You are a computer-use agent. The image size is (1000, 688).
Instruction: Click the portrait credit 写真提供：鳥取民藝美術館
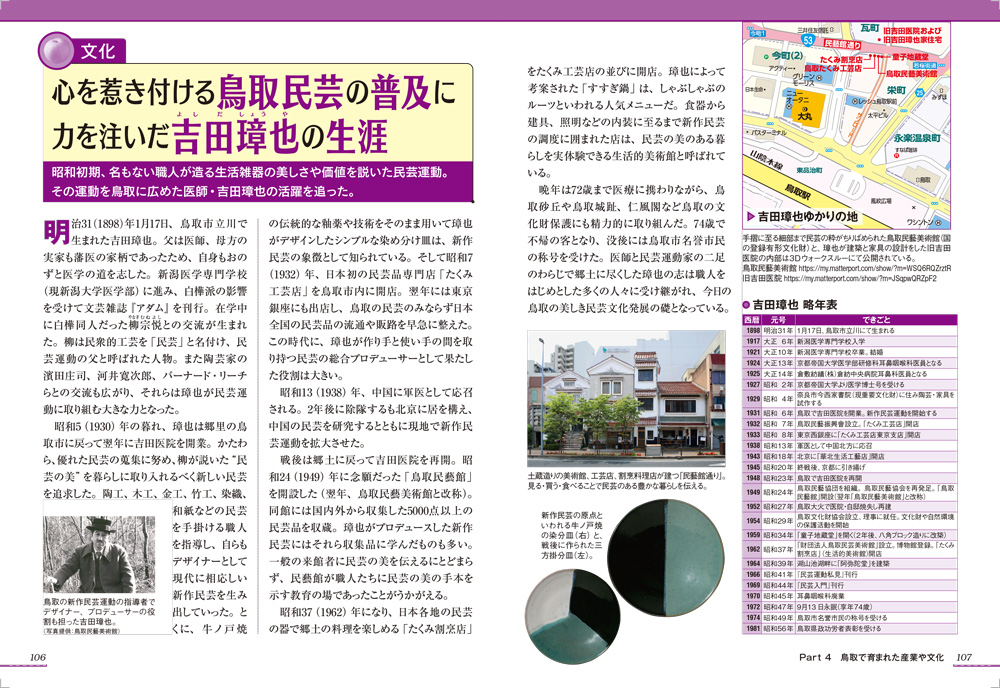80,631
